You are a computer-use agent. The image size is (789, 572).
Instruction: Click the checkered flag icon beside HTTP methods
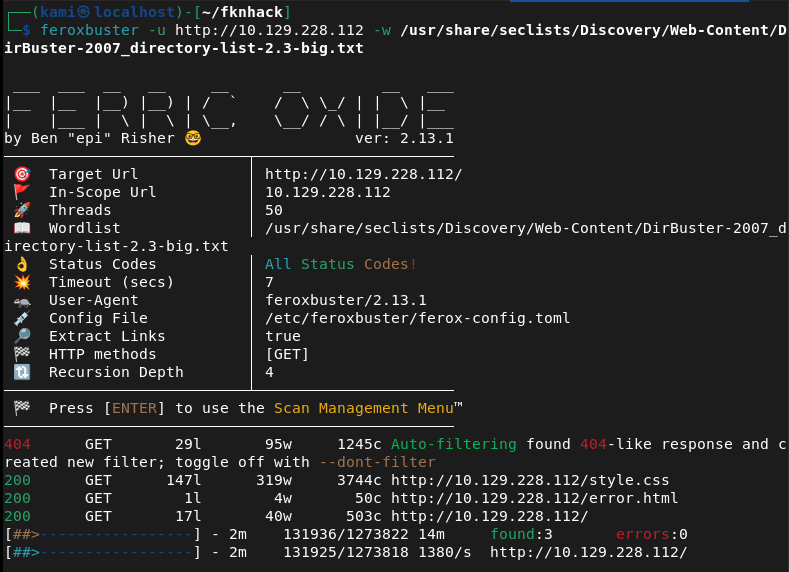click(x=22, y=354)
